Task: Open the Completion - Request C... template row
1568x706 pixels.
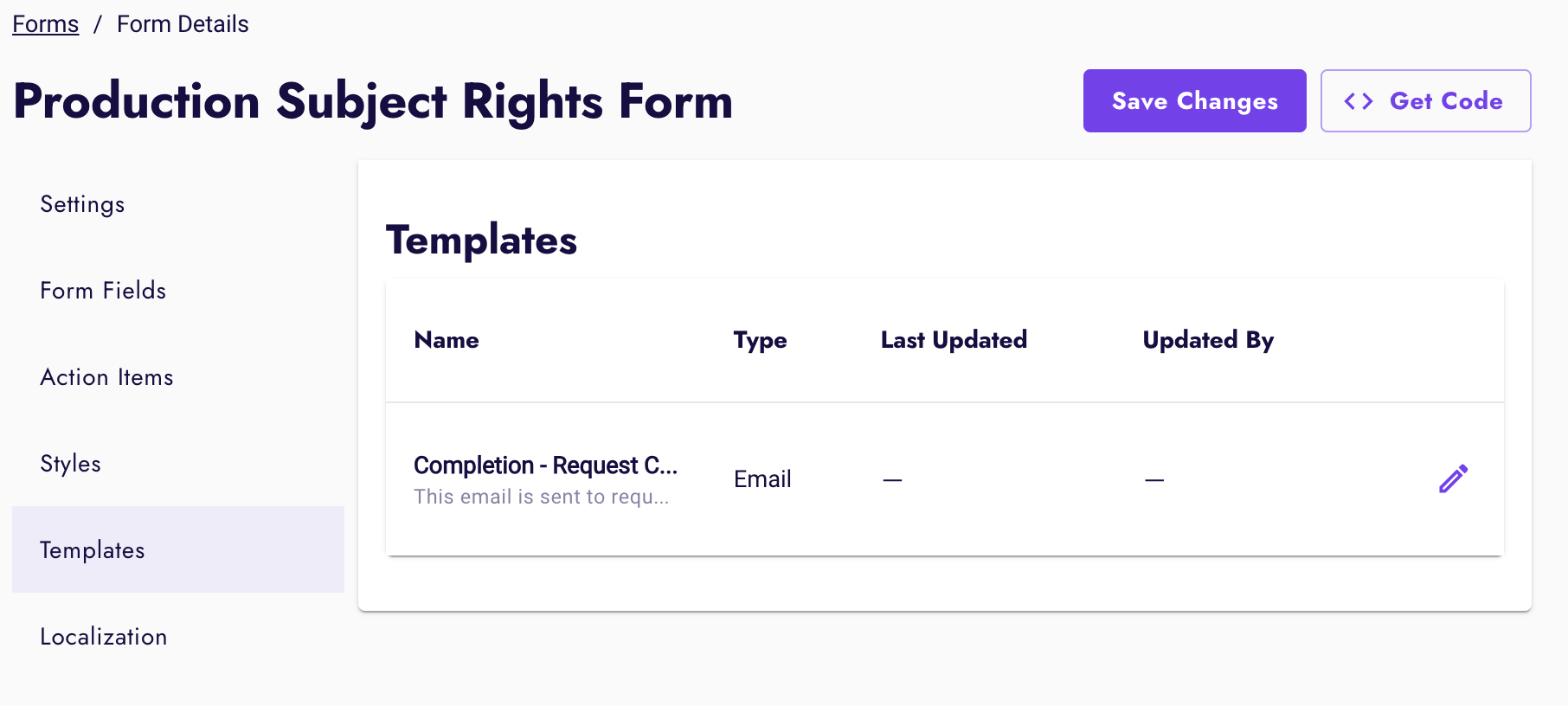Action: click(545, 465)
